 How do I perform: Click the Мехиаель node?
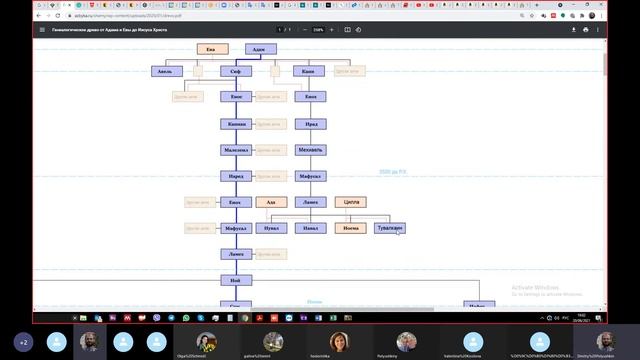pyautogui.click(x=311, y=150)
